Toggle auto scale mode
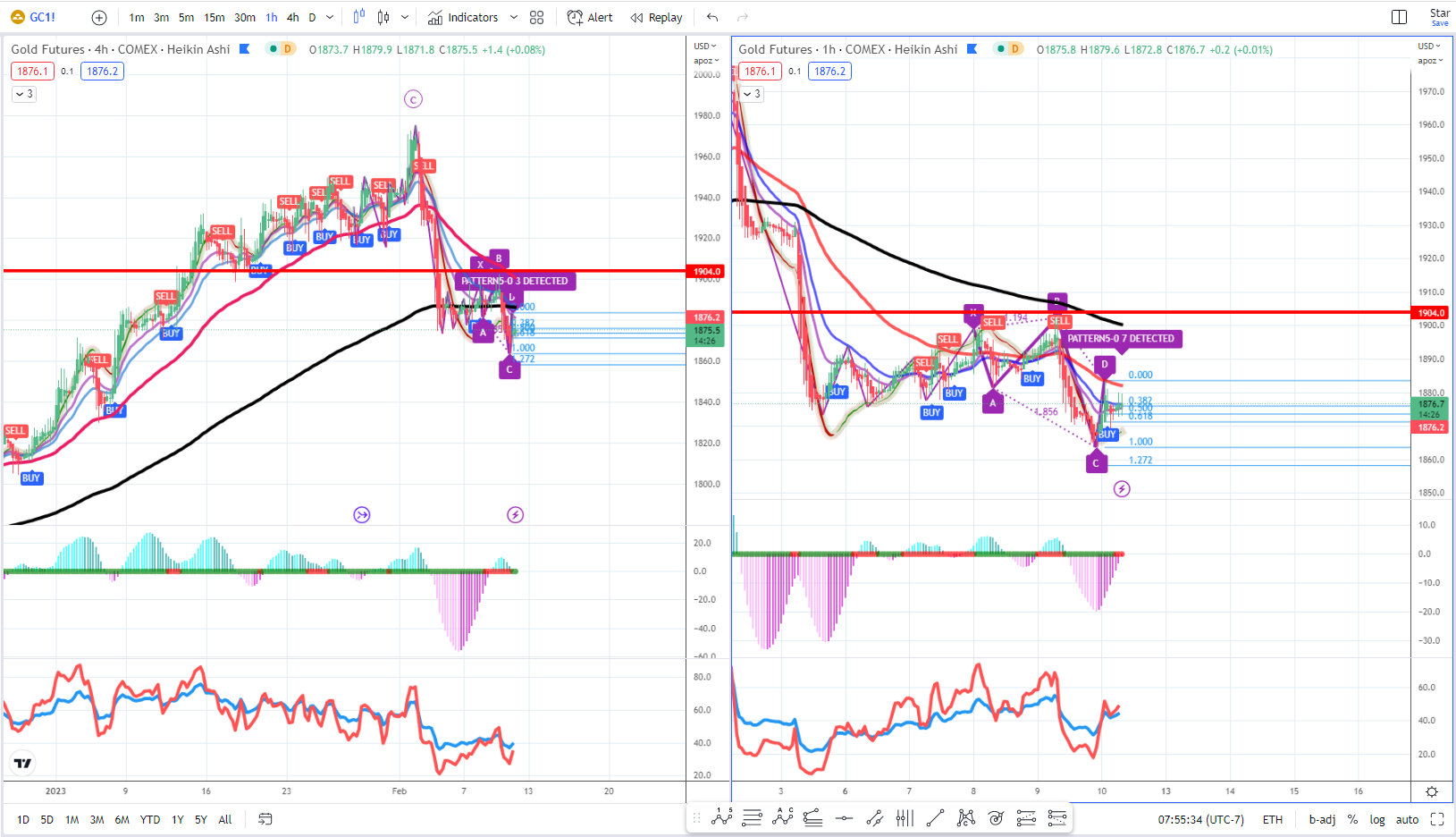Screen dimensions: 1456x837 tap(1407, 819)
